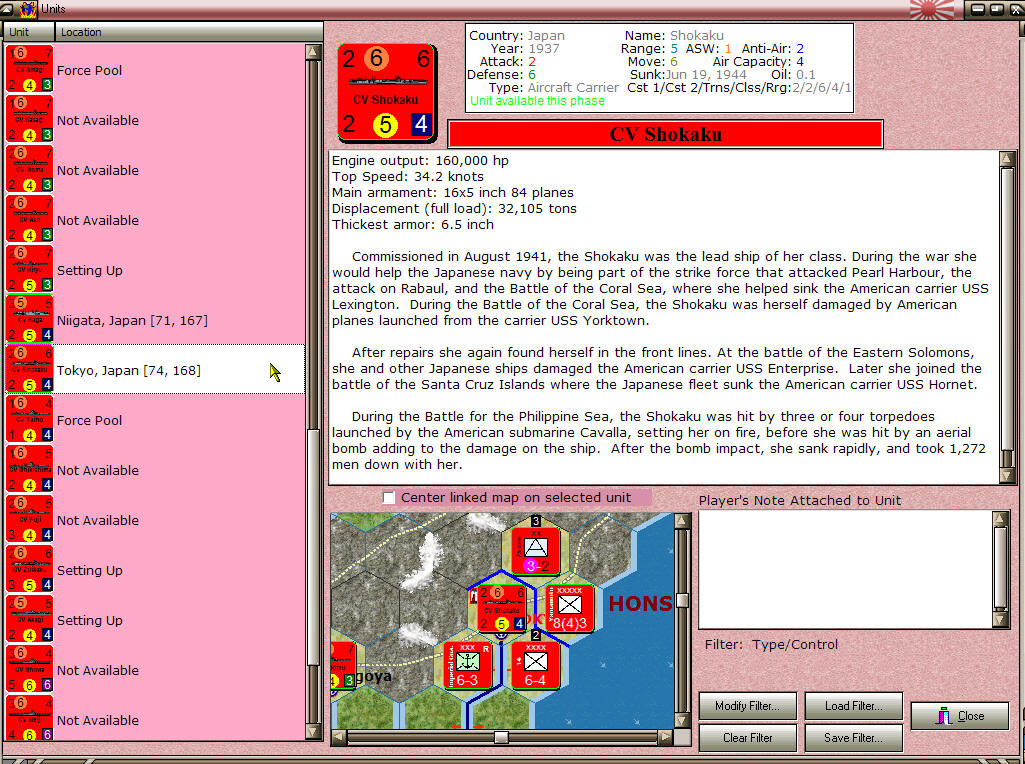Click the 6-4 army counter on map

[535, 665]
